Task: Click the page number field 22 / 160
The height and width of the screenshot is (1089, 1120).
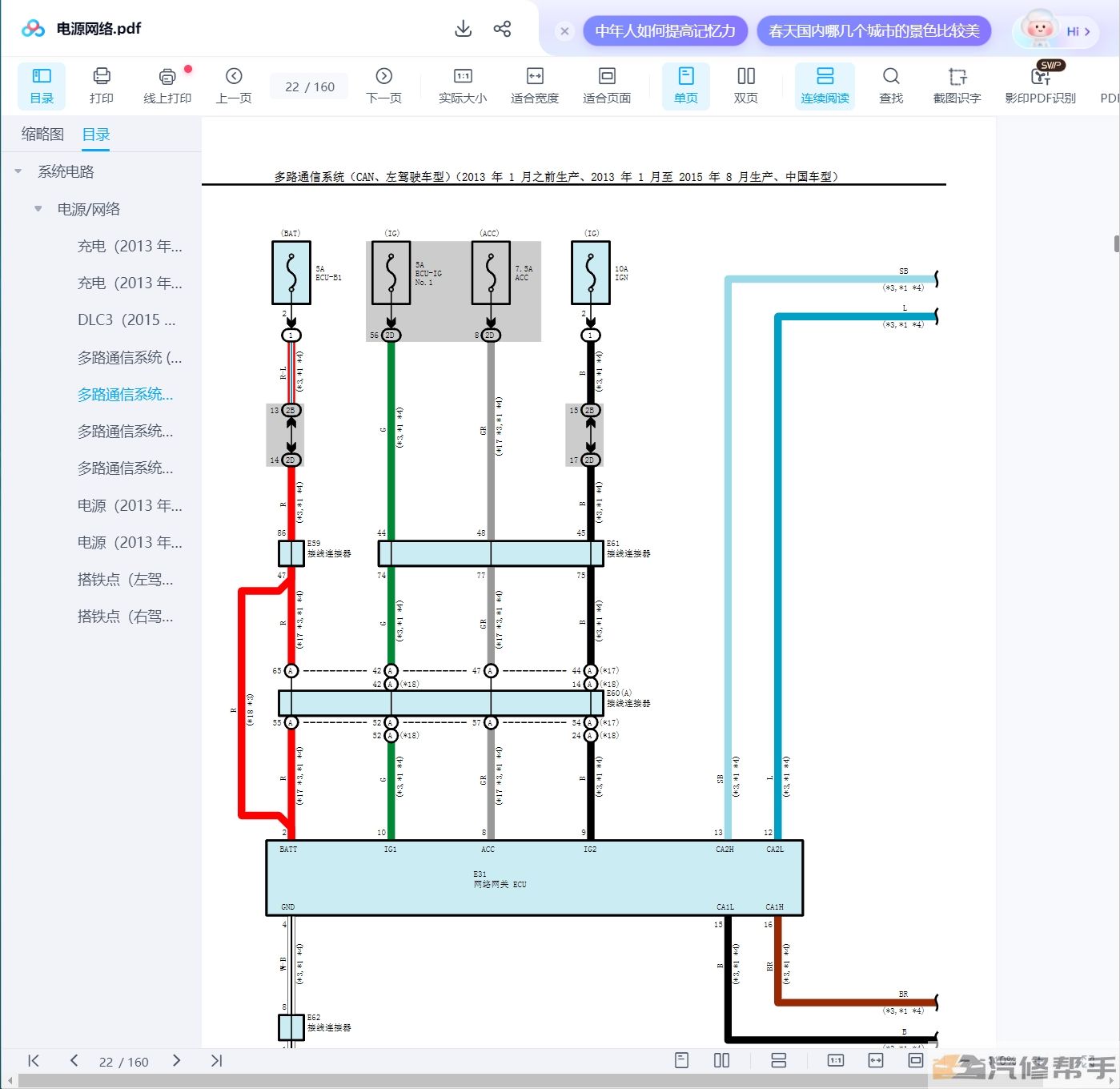Action: point(310,86)
